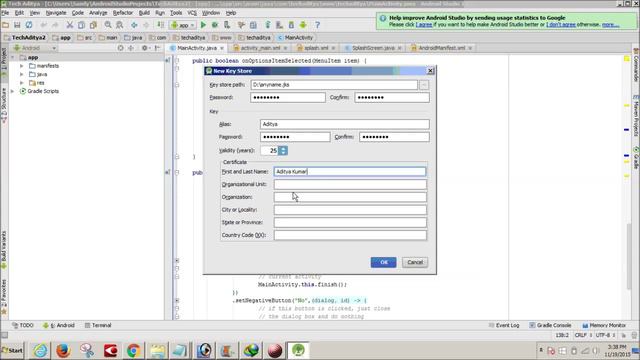
Task: Open the Tools menu
Action: [x=176, y=13]
